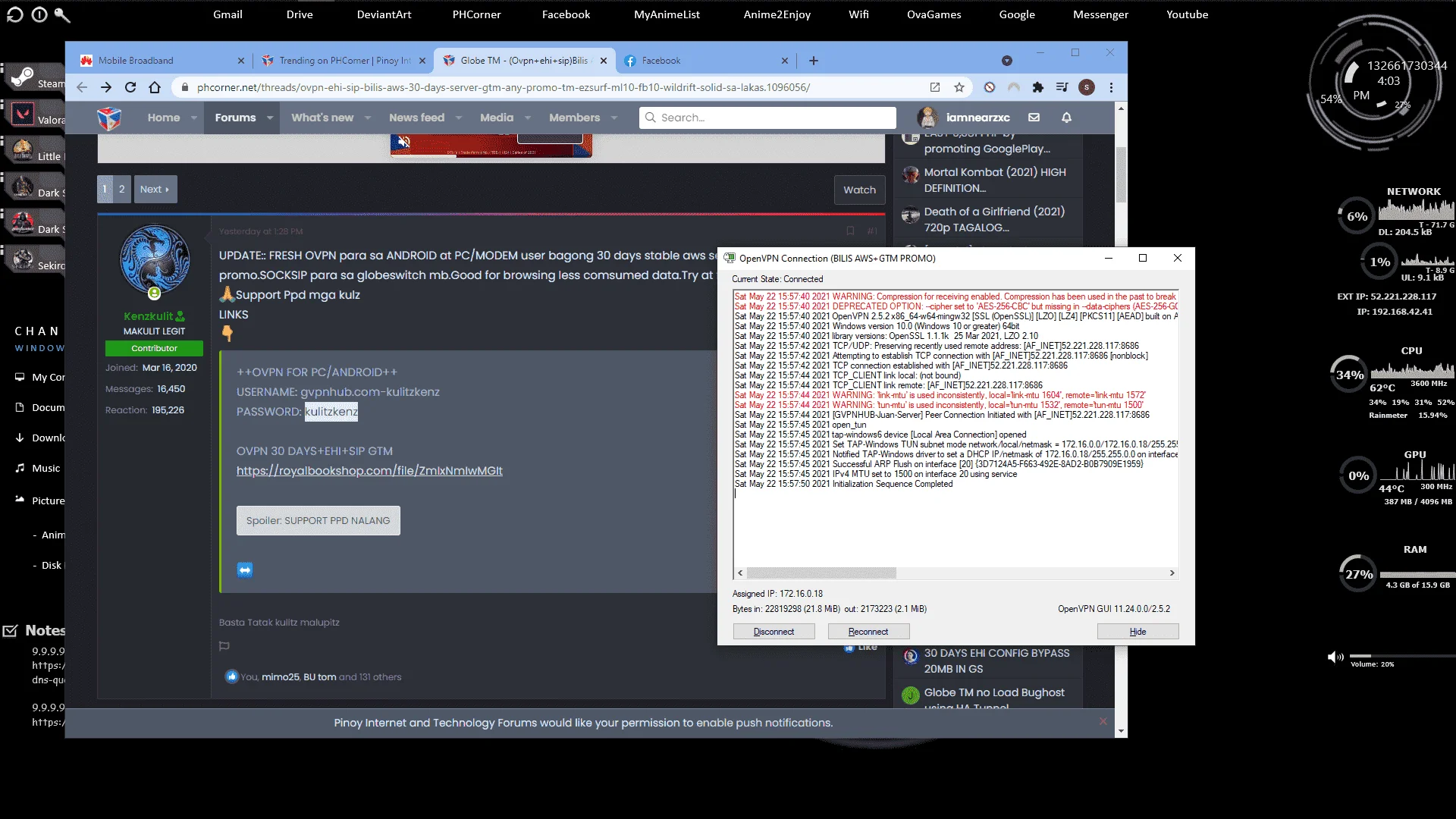Click the OpenVPN log horizontal scrollbar
The width and height of the screenshot is (1456, 819).
point(821,573)
